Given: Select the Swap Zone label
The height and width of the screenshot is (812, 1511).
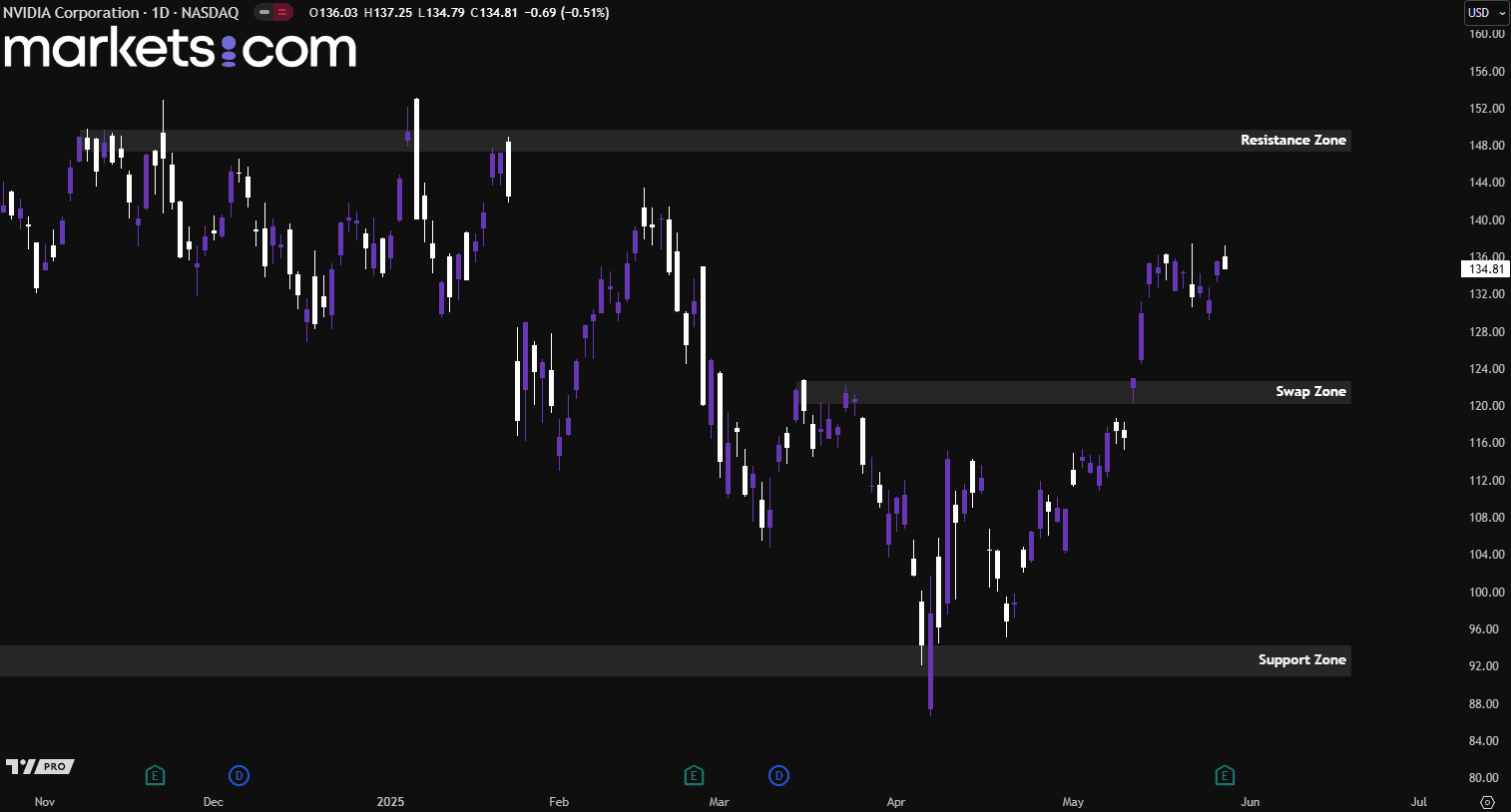Looking at the screenshot, I should coord(1310,392).
